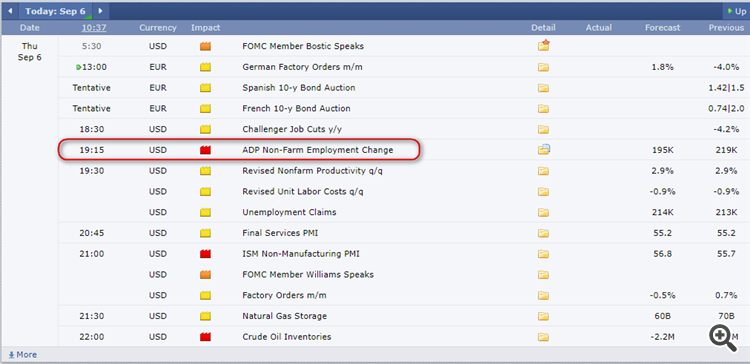Open detail folder for French 10-y Bond Auction
750x364 pixels.
[543, 109]
